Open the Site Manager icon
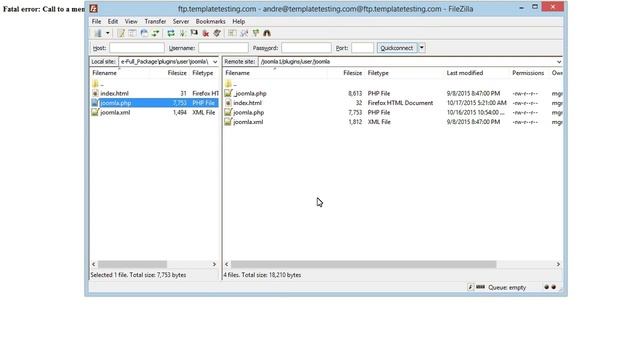This screenshot has width=640, height=360. (98, 33)
